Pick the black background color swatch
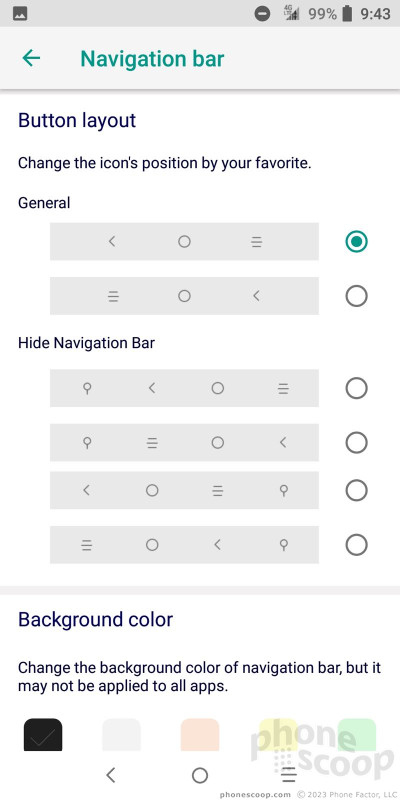400x800 pixels. pos(43,735)
